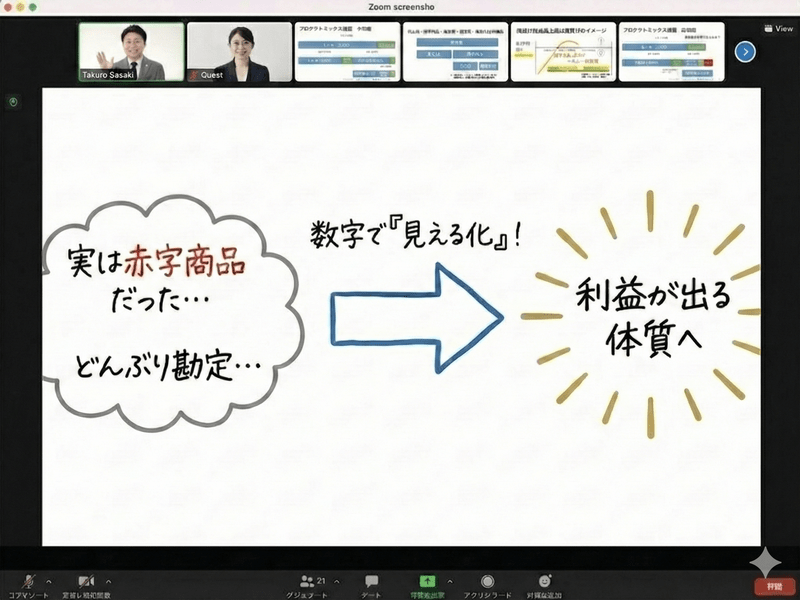Click the green share screen icon
The height and width of the screenshot is (600, 800).
(x=428, y=580)
